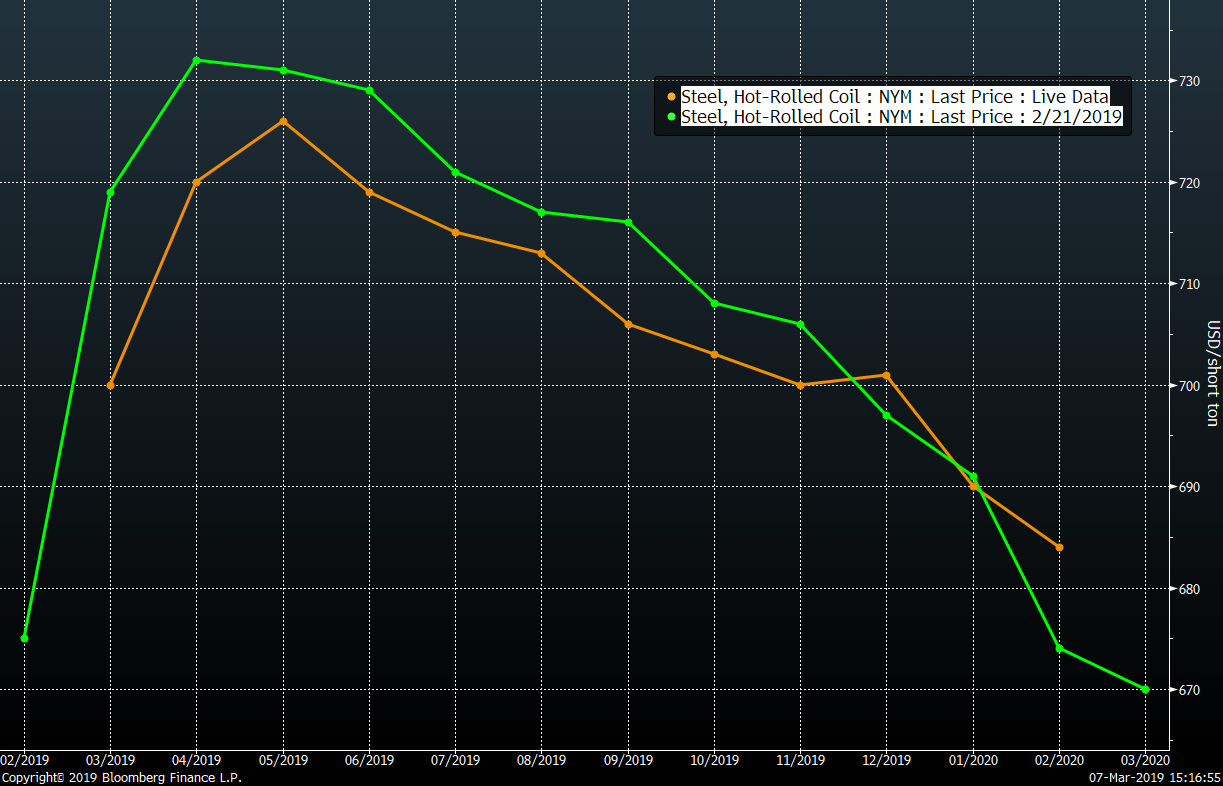
Task: Click the green curve's peak point at 04/2019
Action: [x=196, y=60]
